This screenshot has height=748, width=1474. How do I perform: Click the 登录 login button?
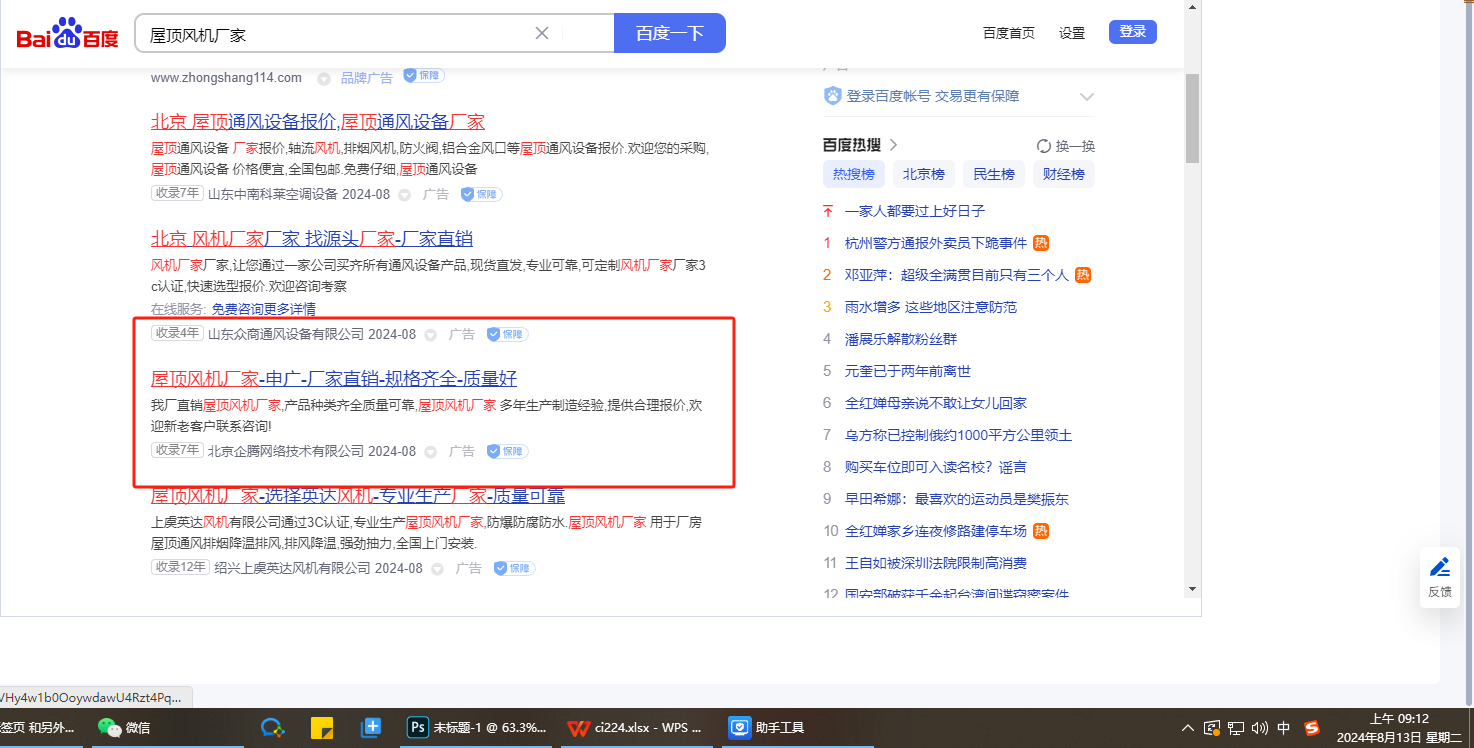(x=1132, y=32)
